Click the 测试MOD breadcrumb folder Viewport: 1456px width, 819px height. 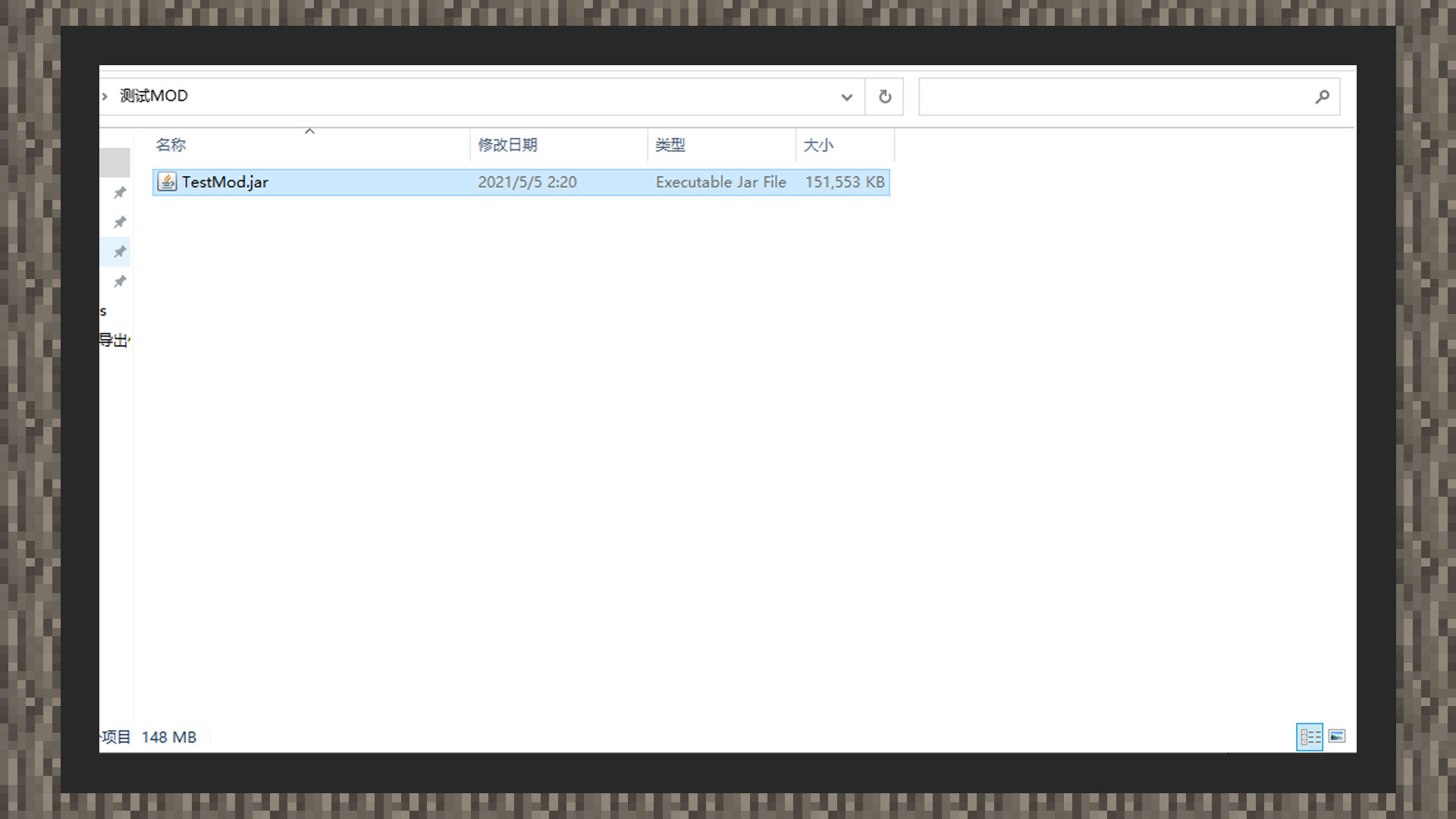point(154,96)
